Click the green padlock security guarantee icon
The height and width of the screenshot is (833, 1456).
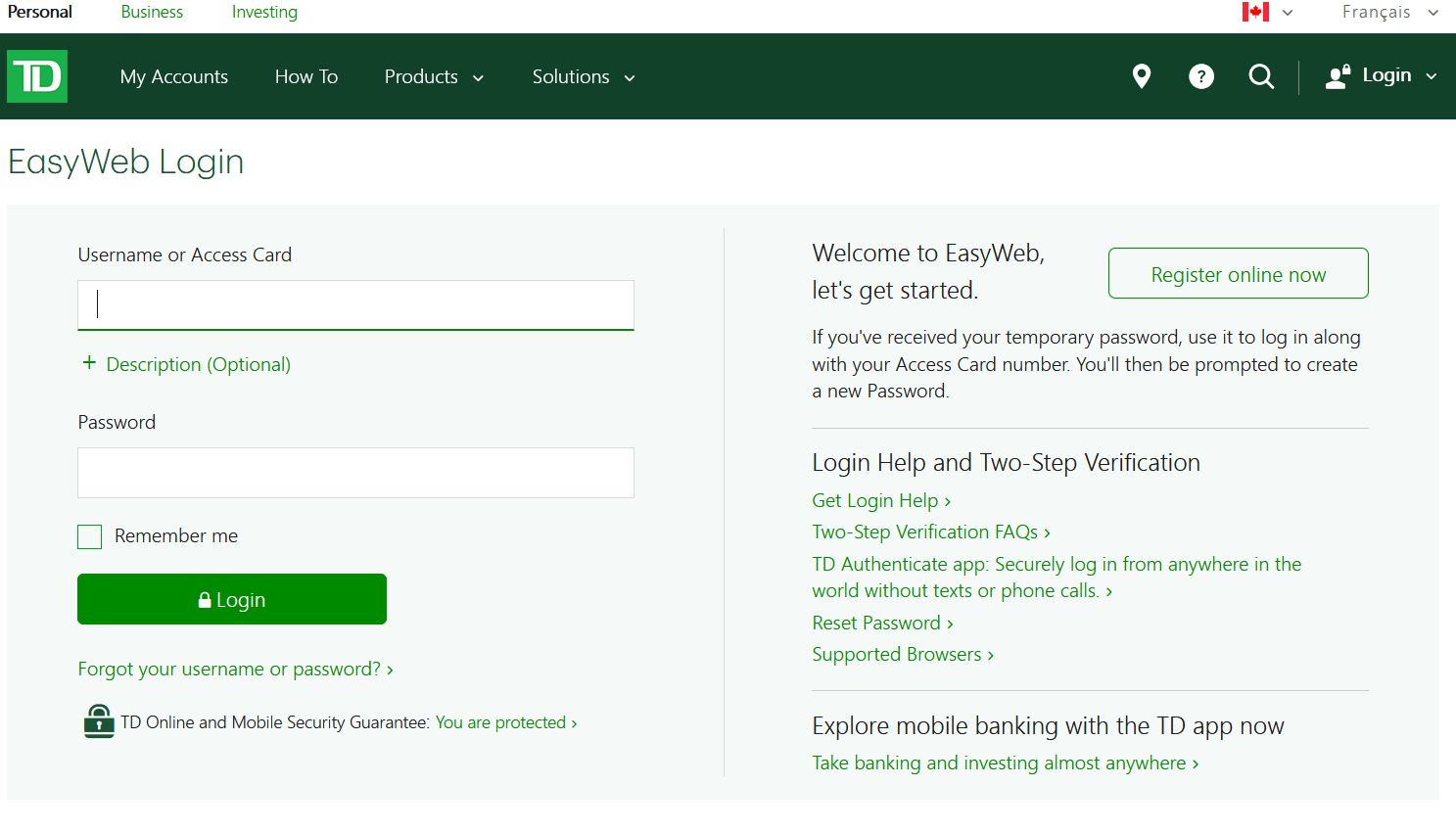click(x=98, y=721)
